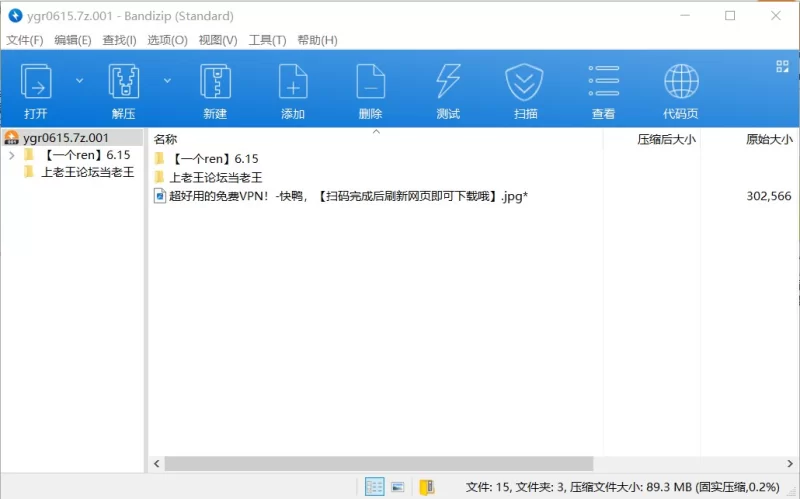Click the Open (打开) toolbar icon

point(36,82)
